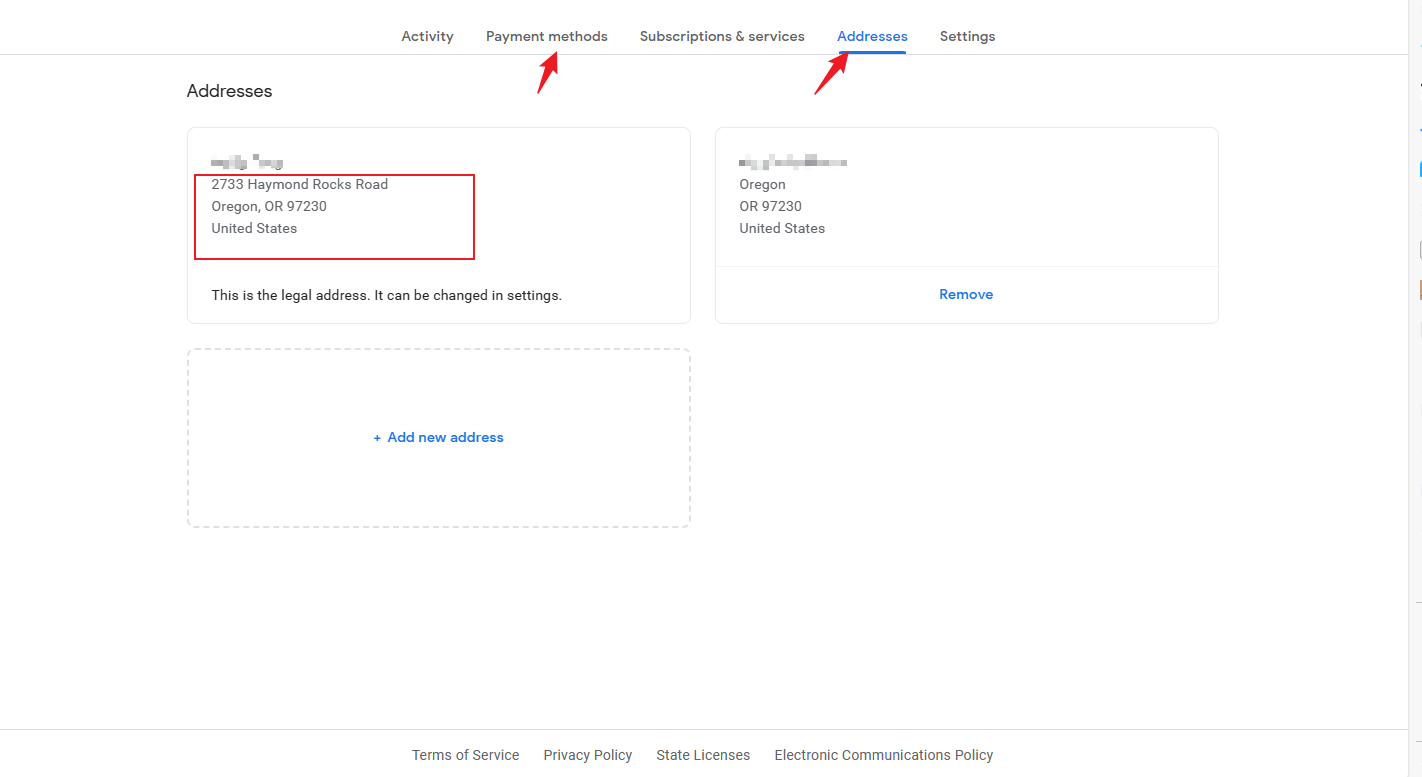The height and width of the screenshot is (777, 1422).
Task: Click the 'OR 97230' line in the removable card
Action: click(770, 206)
